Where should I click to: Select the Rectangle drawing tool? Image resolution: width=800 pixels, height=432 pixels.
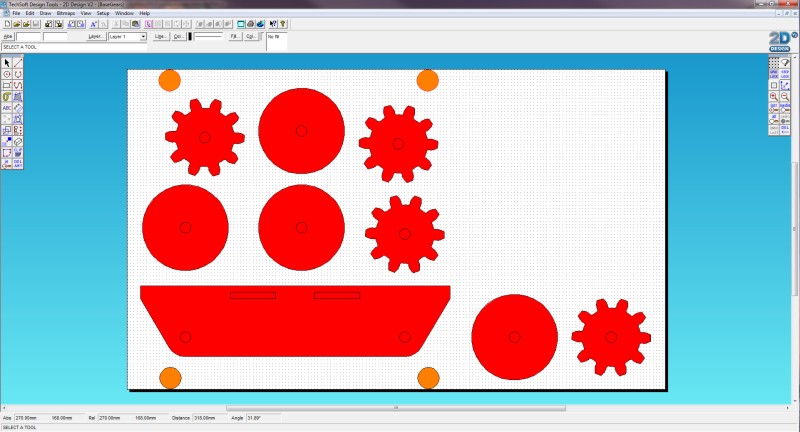coord(7,86)
